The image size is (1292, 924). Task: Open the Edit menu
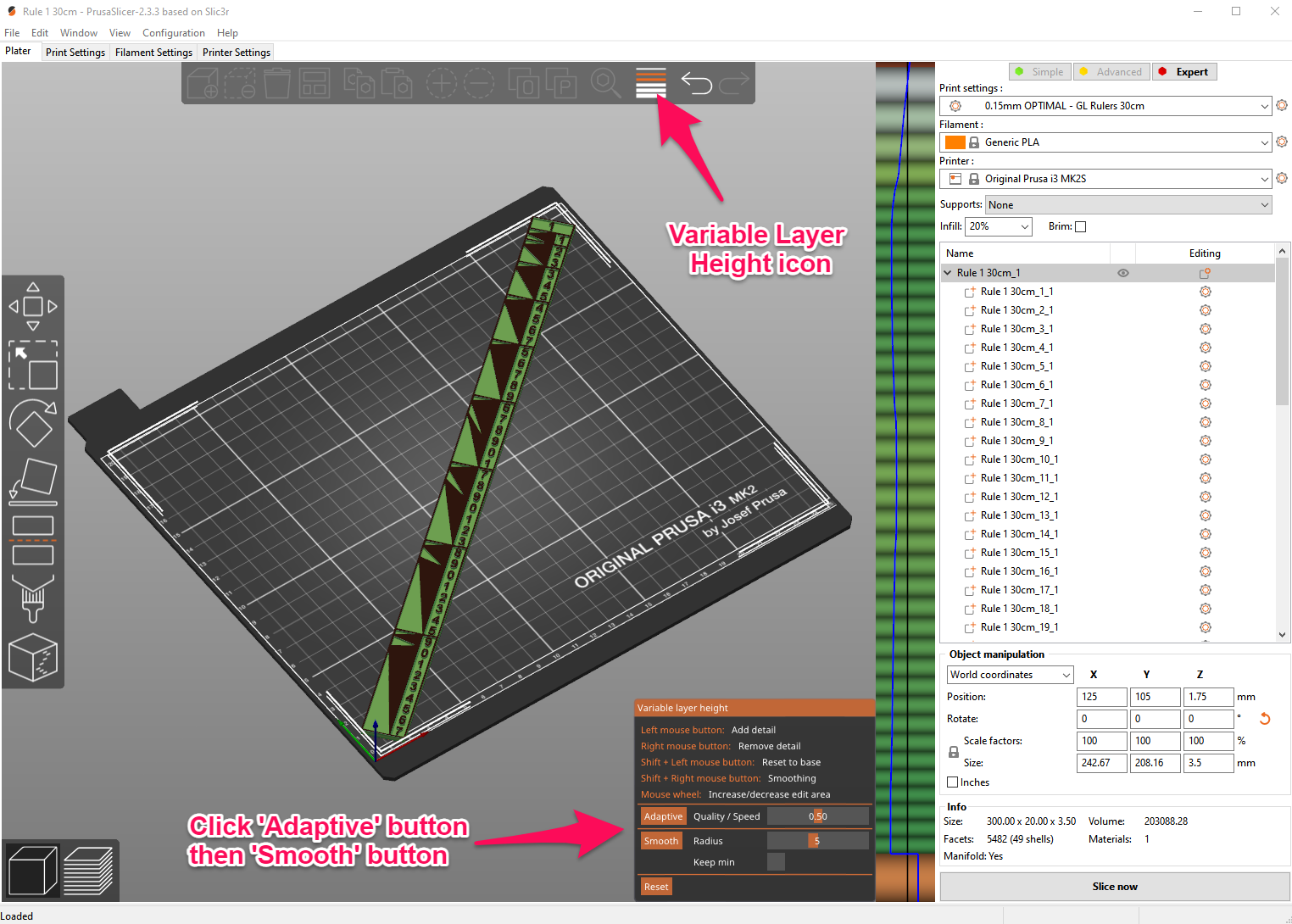(x=40, y=33)
